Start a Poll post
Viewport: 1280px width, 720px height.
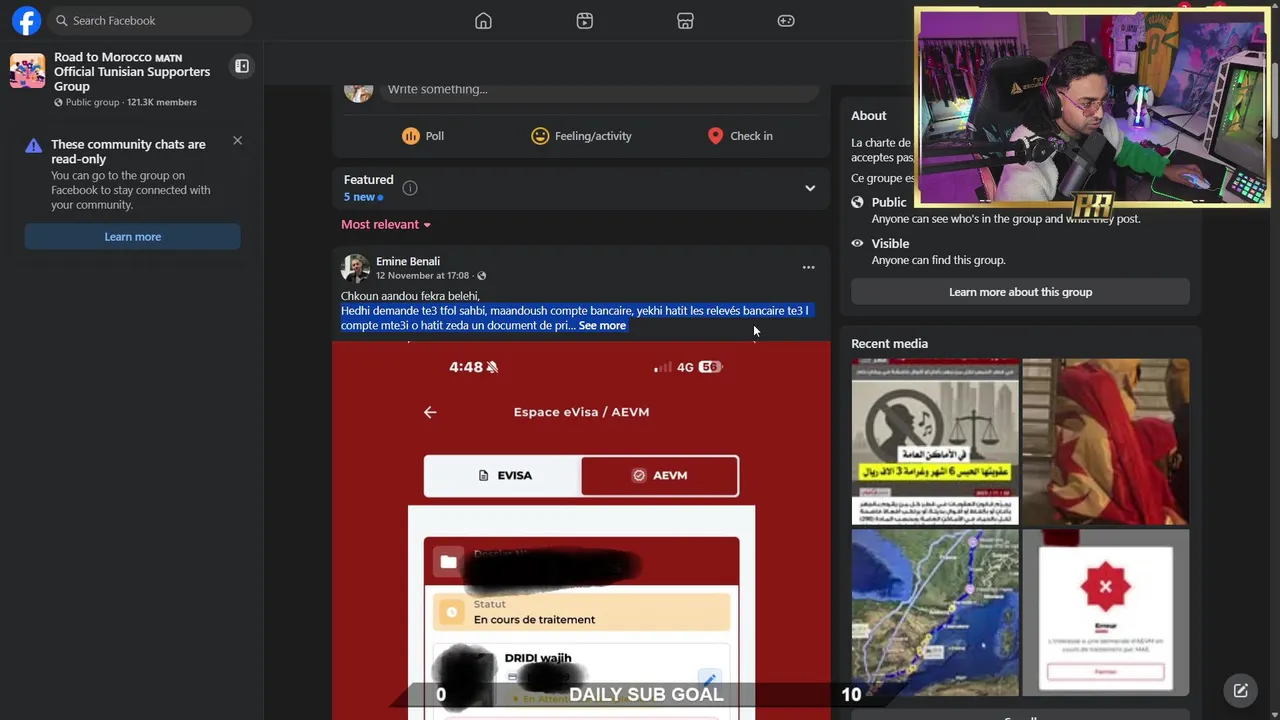coord(423,136)
